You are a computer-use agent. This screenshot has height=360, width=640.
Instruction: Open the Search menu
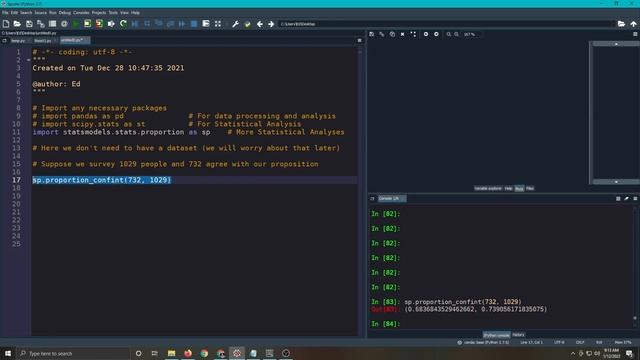click(x=26, y=13)
